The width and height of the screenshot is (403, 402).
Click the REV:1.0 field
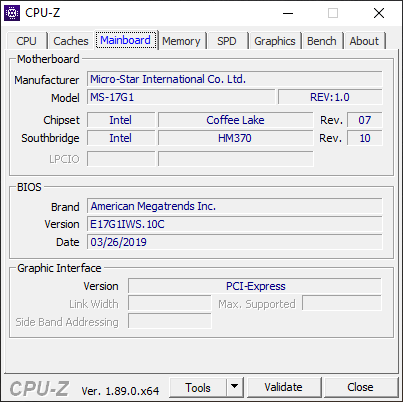click(x=330, y=97)
